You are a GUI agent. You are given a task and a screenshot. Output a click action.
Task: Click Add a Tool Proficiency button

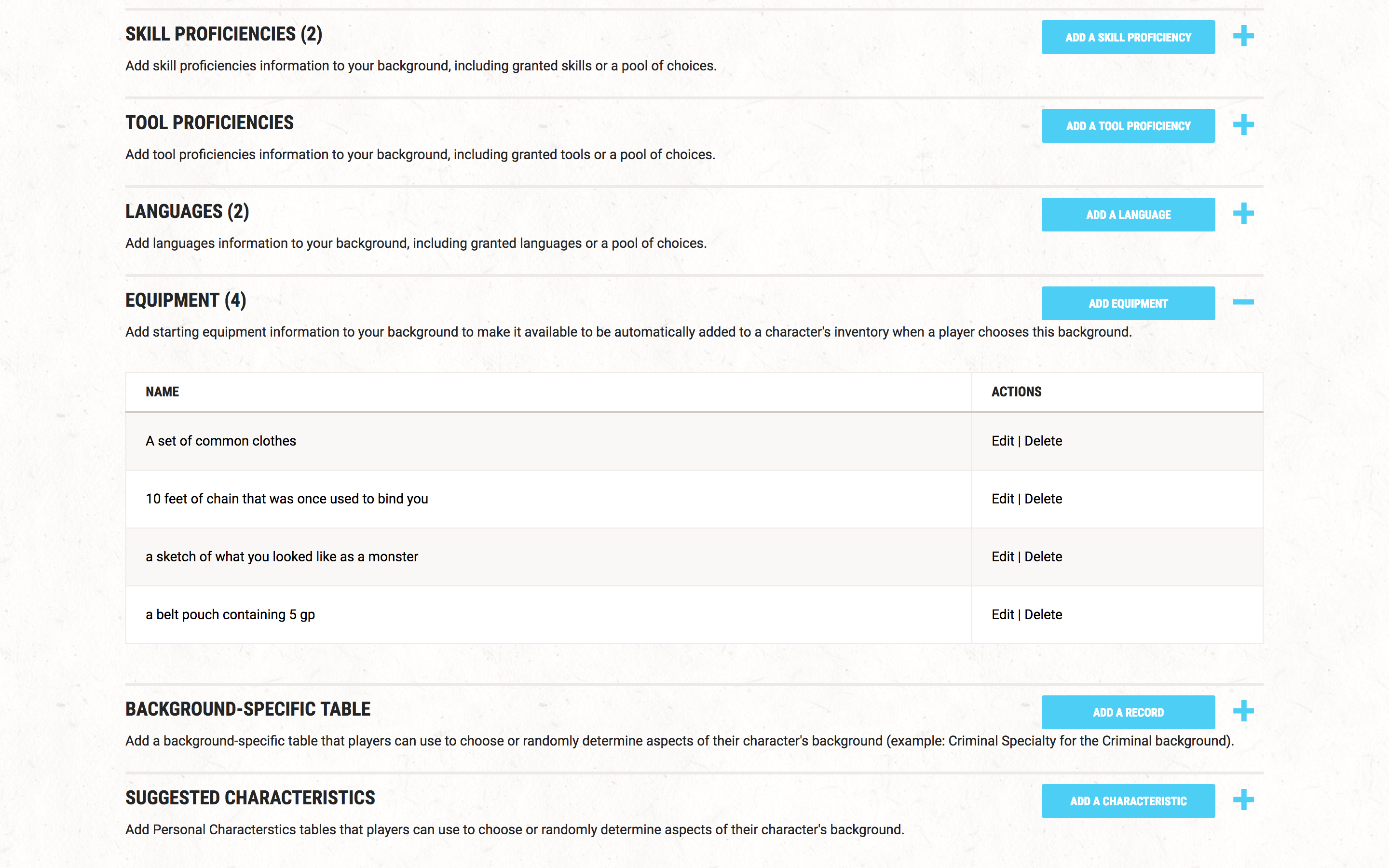[1128, 126]
